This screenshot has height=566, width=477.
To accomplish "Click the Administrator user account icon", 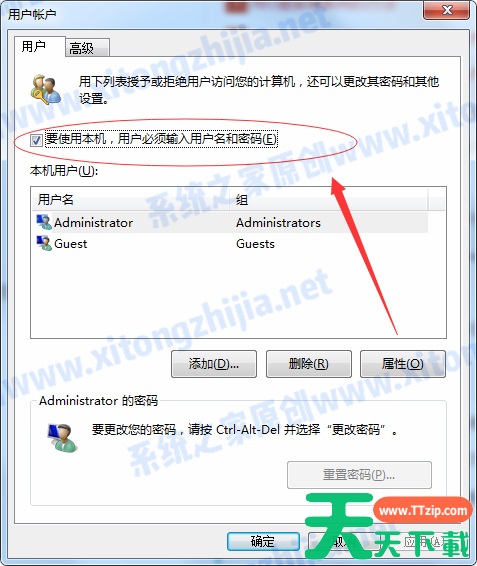I will coord(44,222).
